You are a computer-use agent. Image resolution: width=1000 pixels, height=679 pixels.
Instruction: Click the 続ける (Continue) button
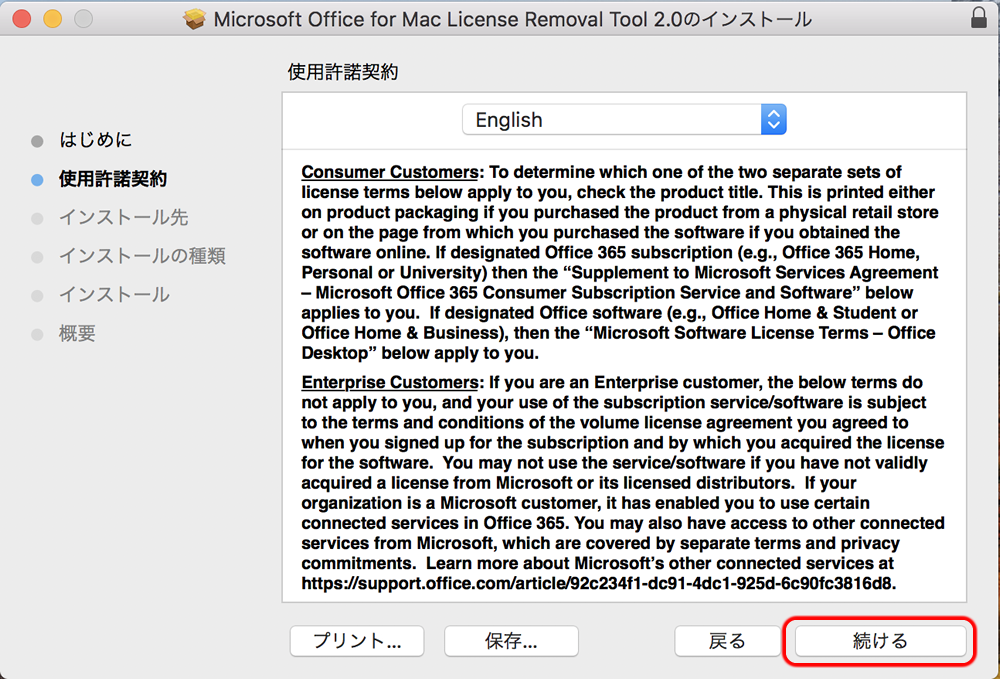(880, 641)
